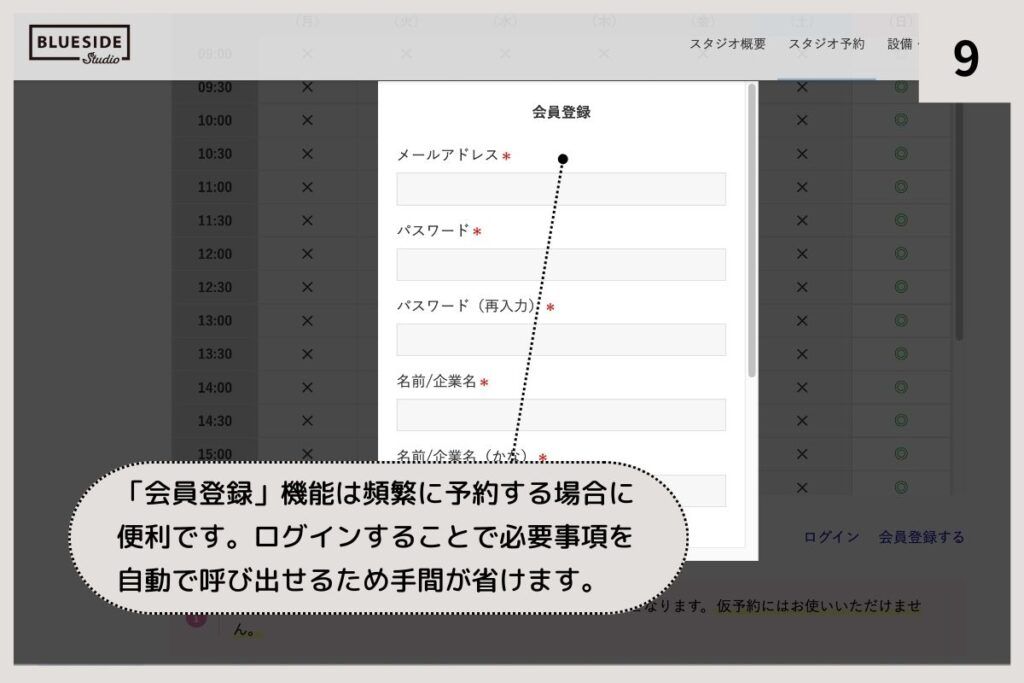Screen dimensions: 1024x683
Task: Select the Sunday 14:30 ◎ available slot
Action: 901,421
